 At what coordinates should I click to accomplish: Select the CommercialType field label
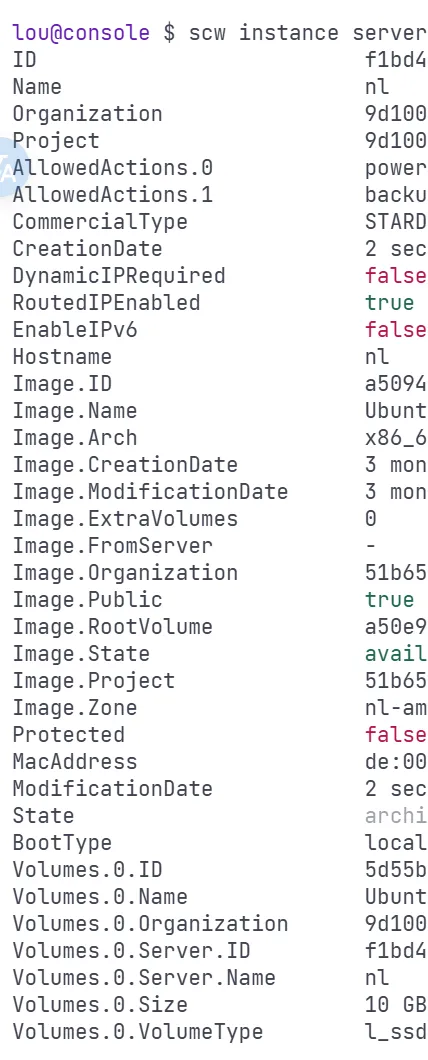pos(100,222)
